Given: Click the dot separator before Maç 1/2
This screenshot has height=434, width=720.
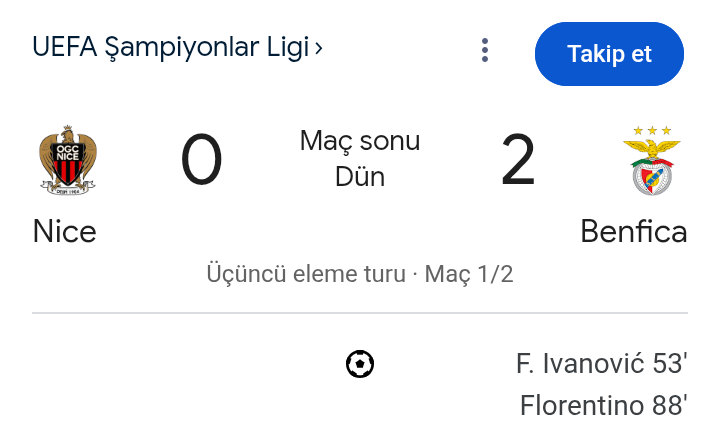Looking at the screenshot, I should [415, 273].
